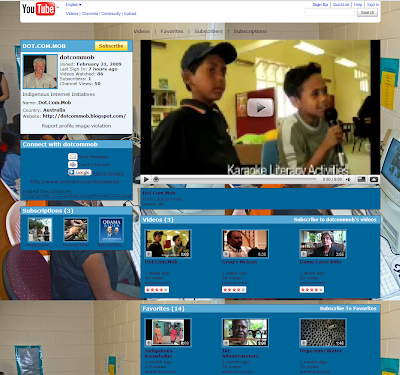Open the English language dropdown
The height and width of the screenshot is (375, 400).
pos(73,5)
